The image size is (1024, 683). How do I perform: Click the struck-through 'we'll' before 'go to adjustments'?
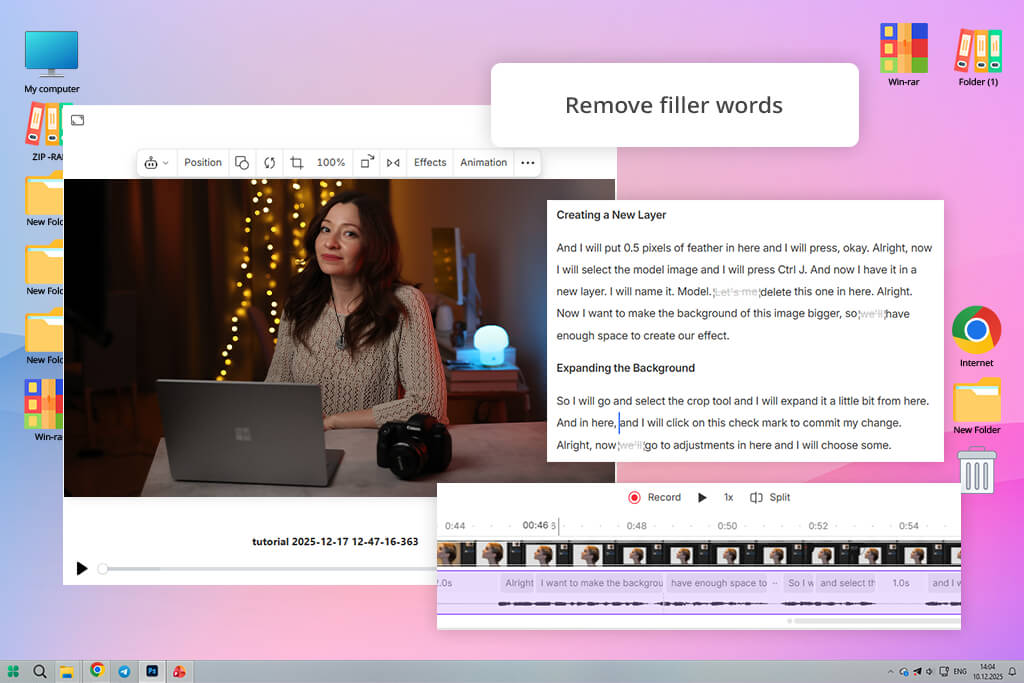point(630,445)
